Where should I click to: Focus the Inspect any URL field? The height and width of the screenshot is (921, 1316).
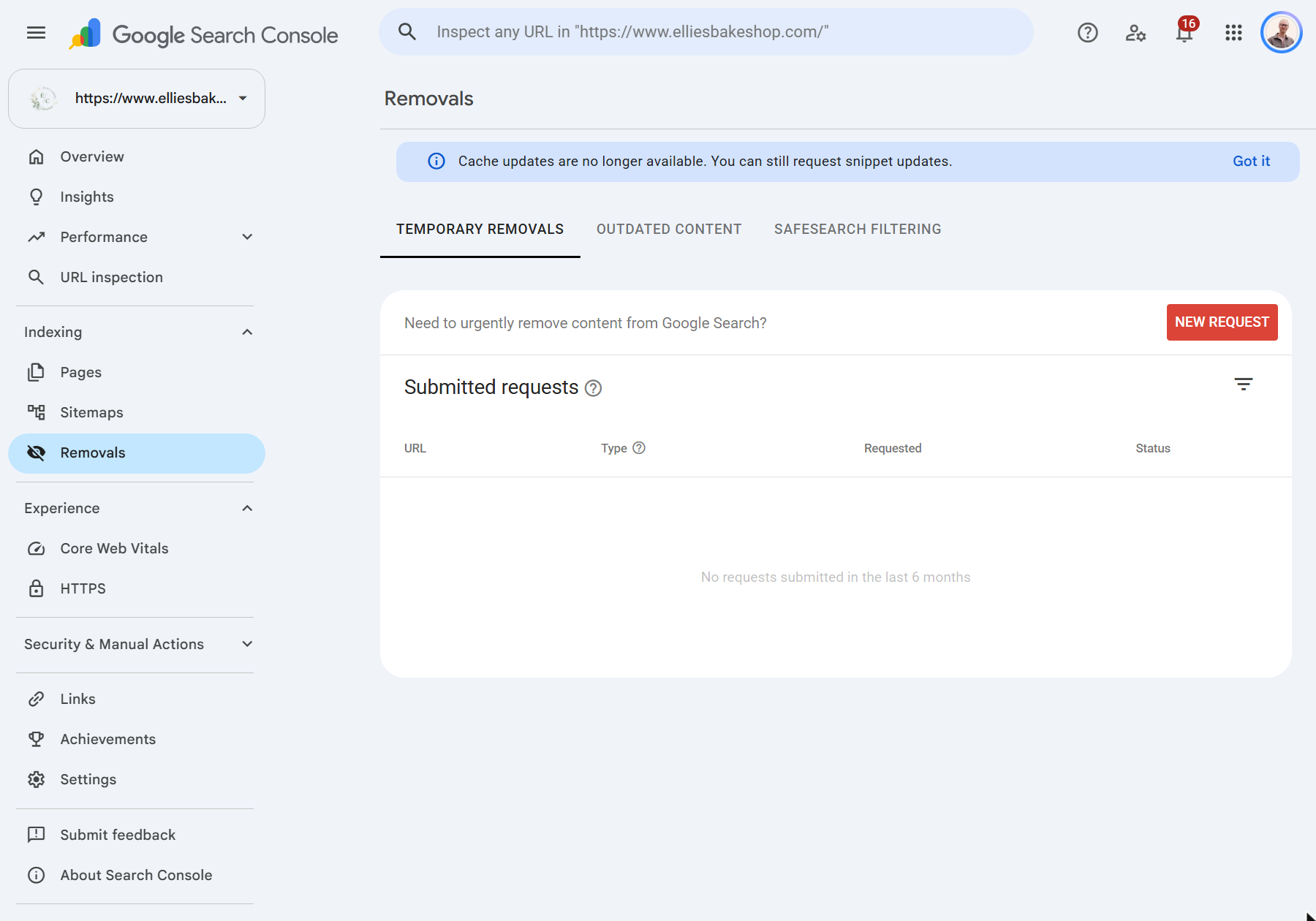(x=706, y=31)
